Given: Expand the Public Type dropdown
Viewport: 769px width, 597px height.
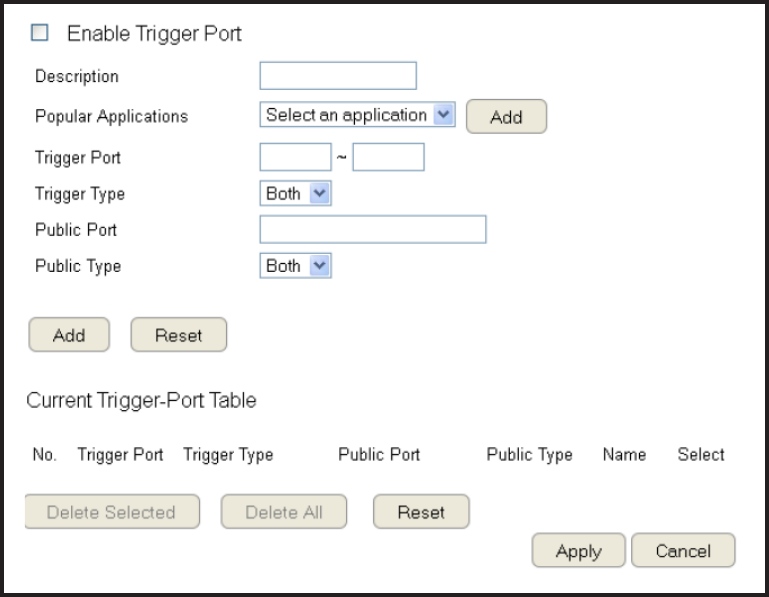Looking at the screenshot, I should [295, 265].
